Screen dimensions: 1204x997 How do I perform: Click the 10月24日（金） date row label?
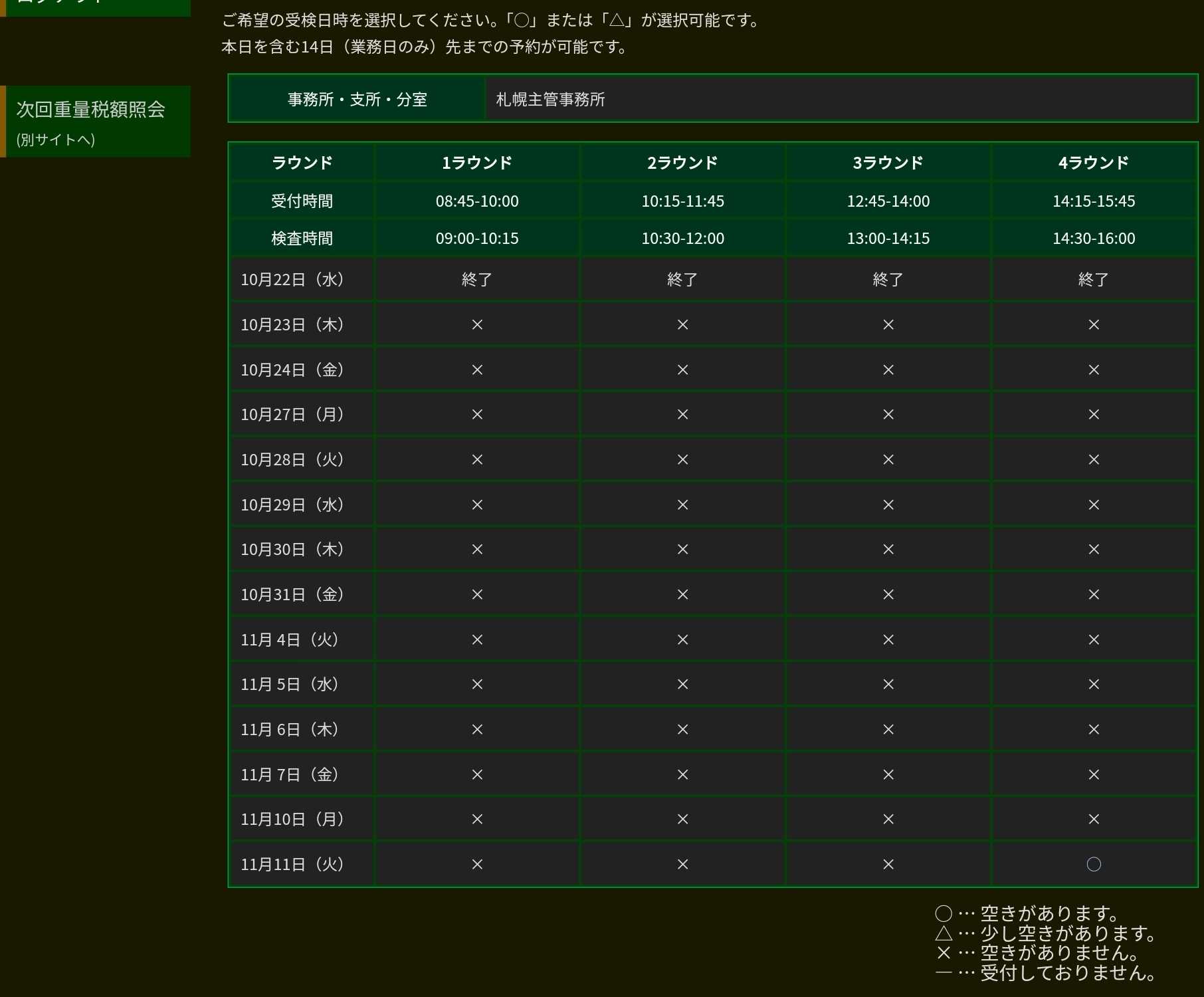(292, 370)
